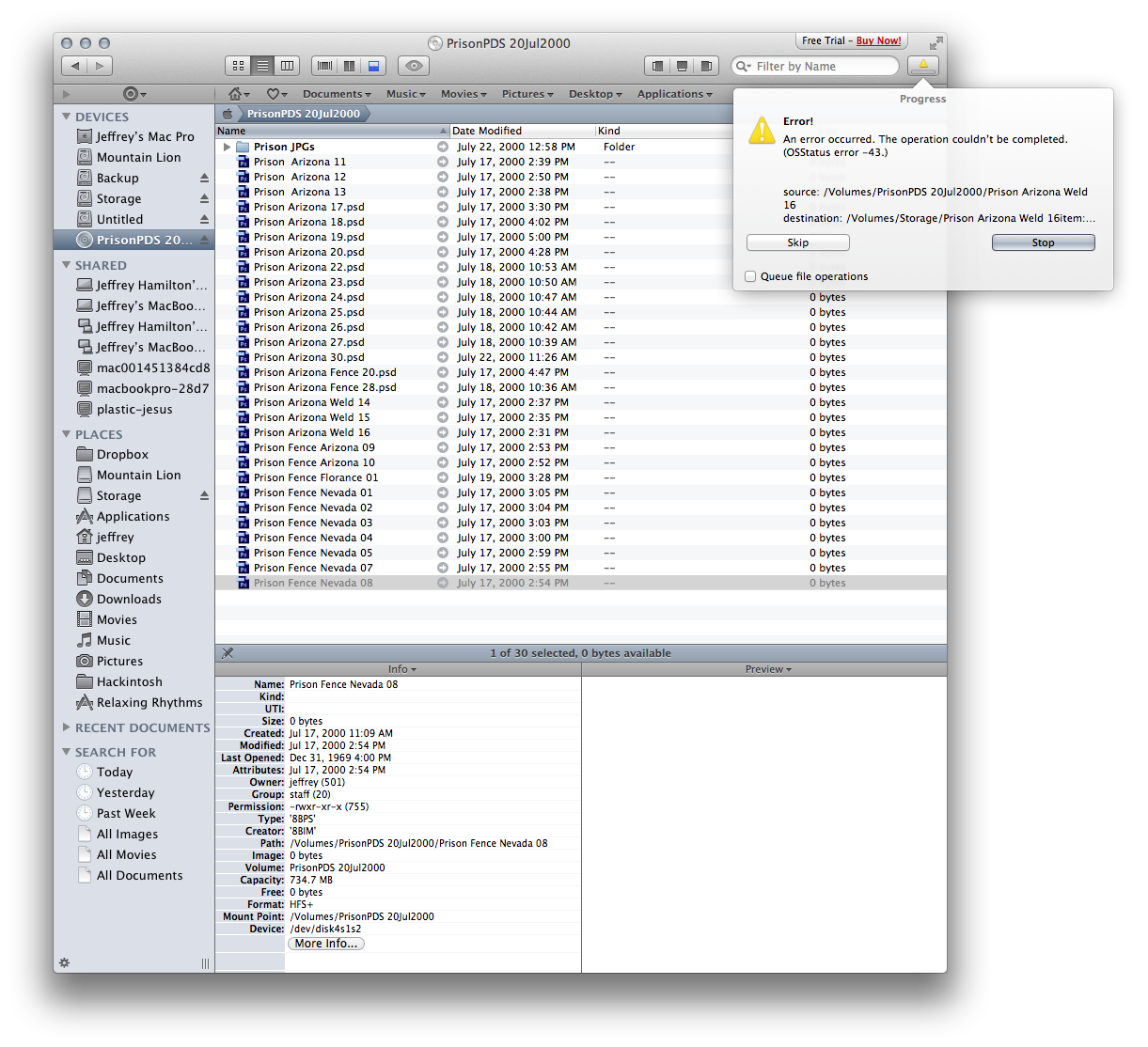Screen dimensions: 1148x1047
Task: Toggle the right shelf pane
Action: click(706, 66)
